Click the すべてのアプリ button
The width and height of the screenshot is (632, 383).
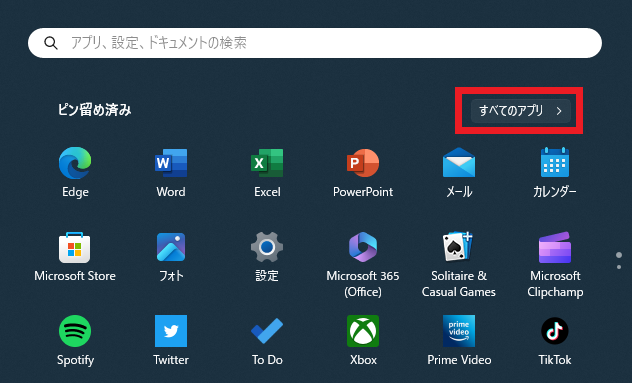(x=521, y=111)
